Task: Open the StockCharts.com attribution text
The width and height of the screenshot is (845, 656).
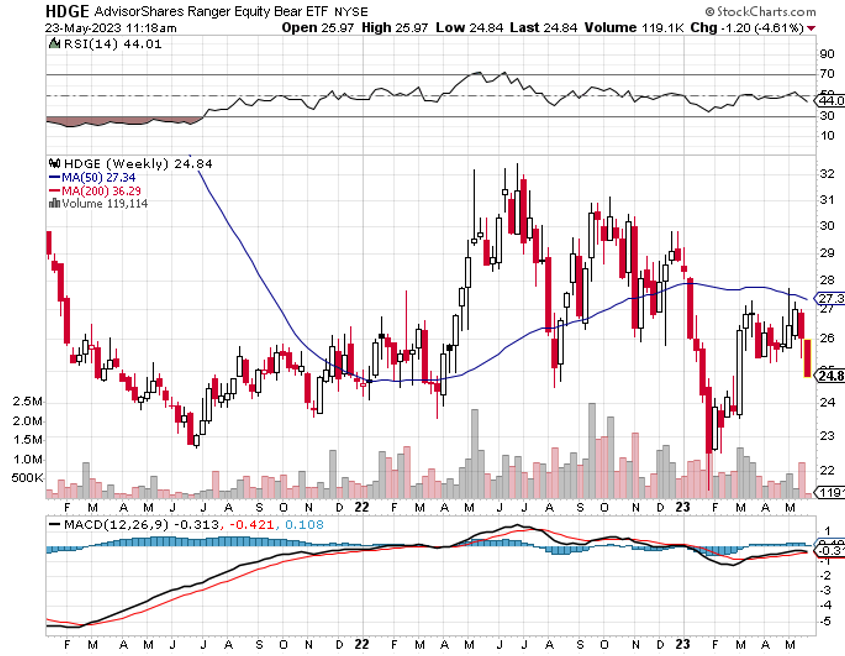Action: pos(766,11)
